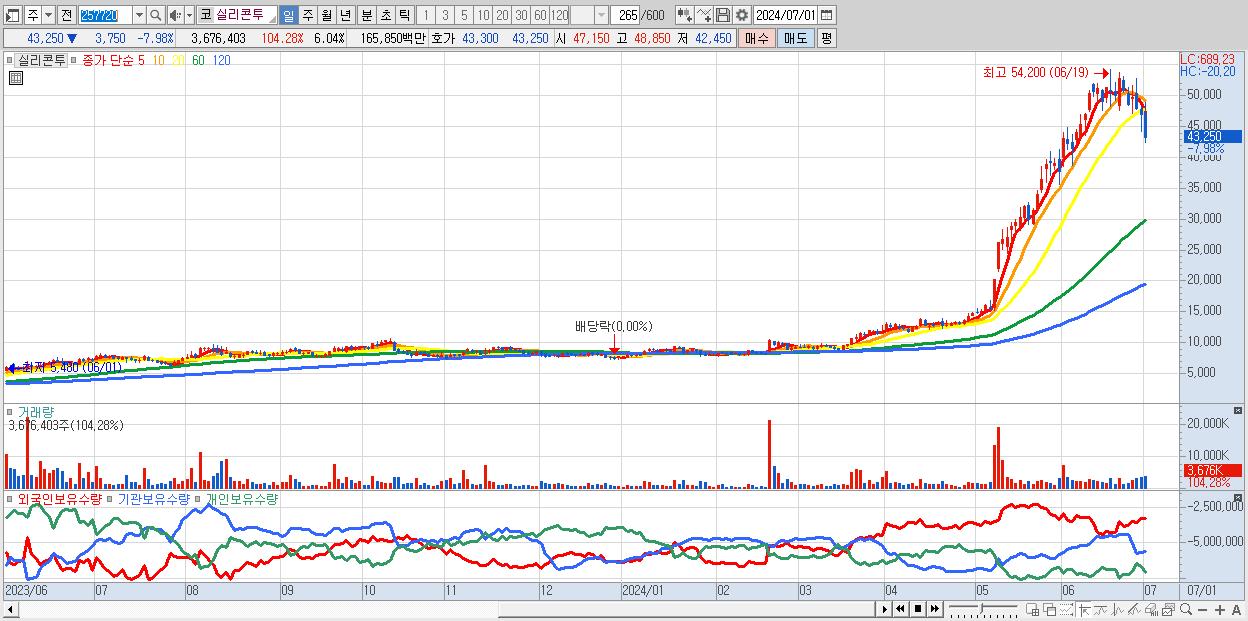Switch to 년 yearly chart period

pyautogui.click(x=345, y=15)
